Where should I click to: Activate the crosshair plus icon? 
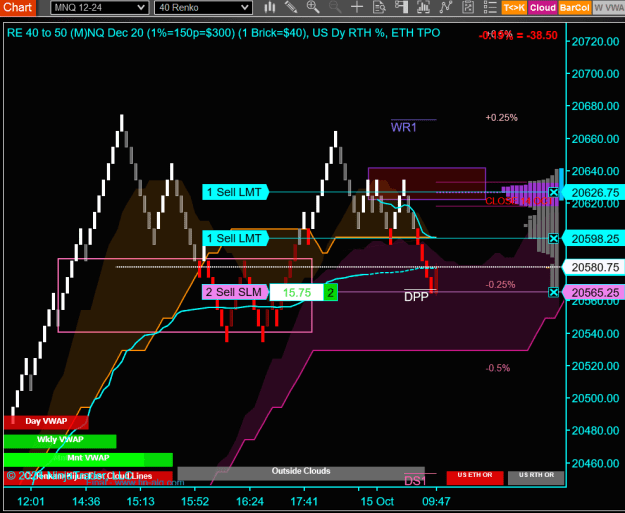click(x=357, y=7)
